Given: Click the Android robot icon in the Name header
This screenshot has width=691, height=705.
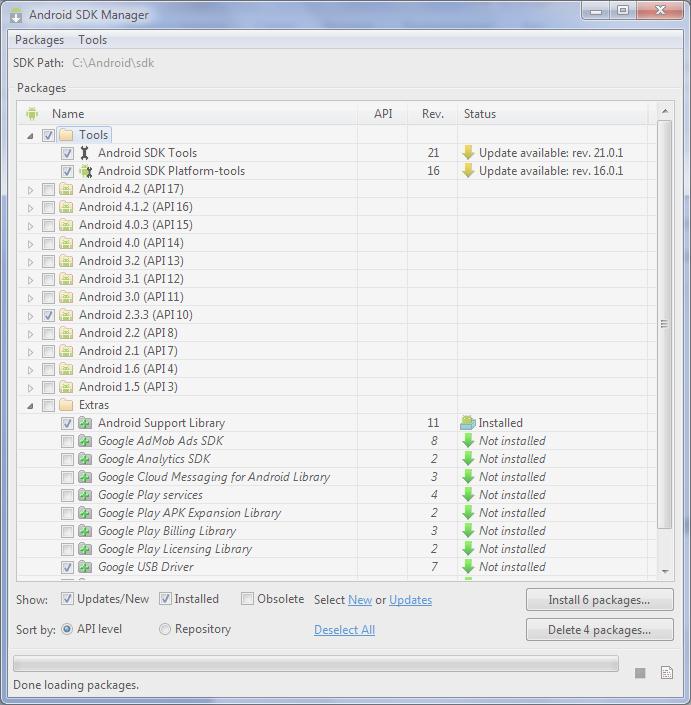Looking at the screenshot, I should point(32,114).
